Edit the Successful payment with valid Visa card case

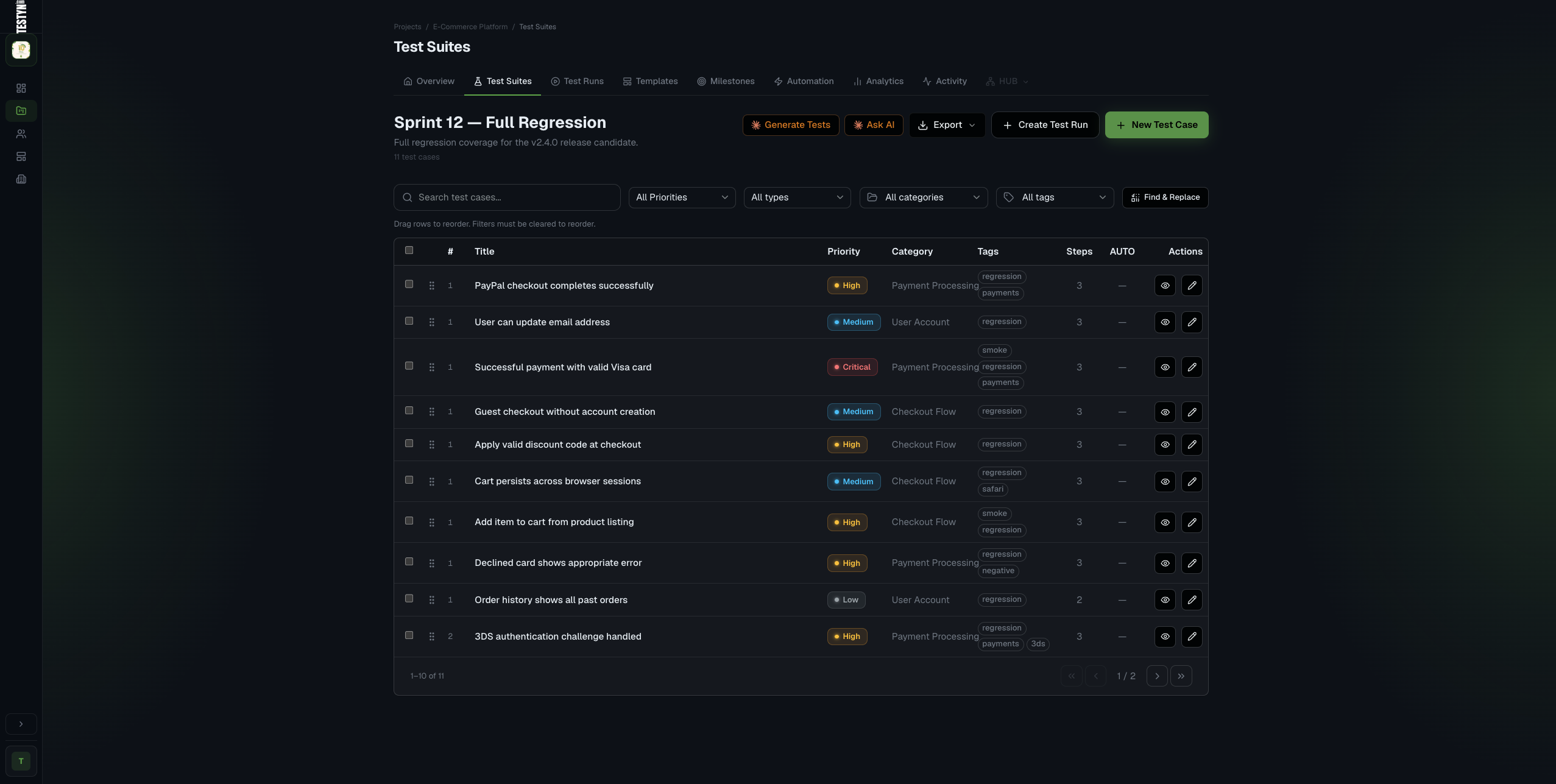point(1192,367)
